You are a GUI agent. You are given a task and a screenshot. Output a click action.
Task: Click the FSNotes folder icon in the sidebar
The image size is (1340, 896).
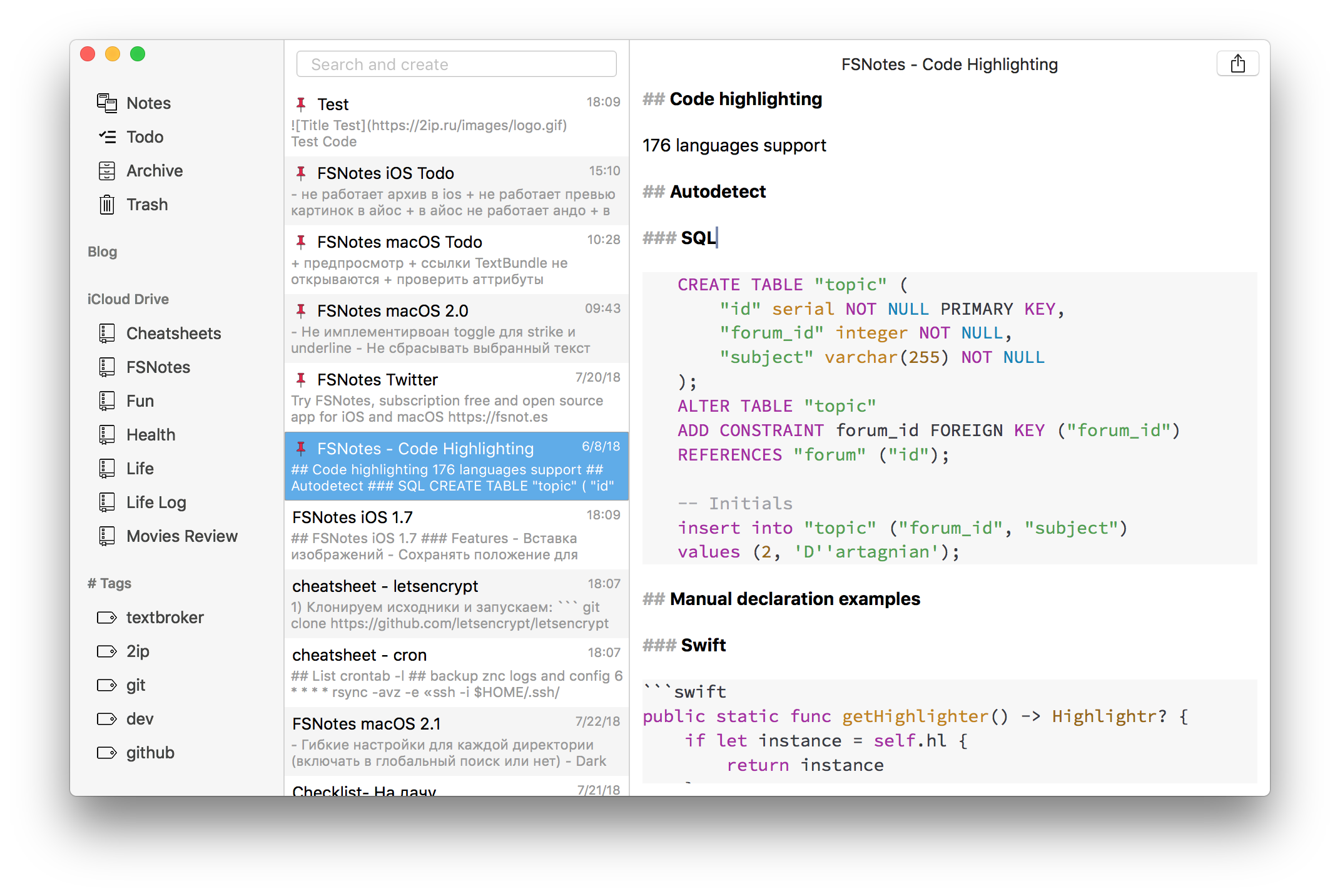107,367
